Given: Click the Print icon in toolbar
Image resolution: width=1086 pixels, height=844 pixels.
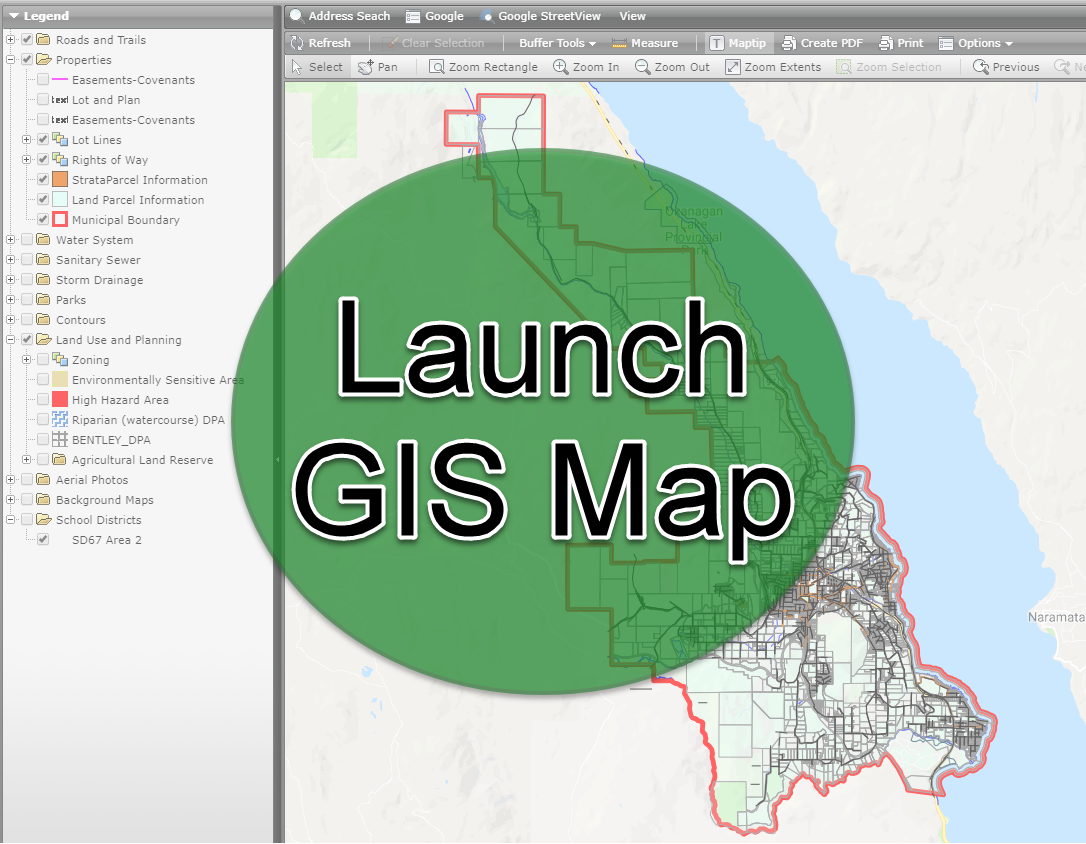Looking at the screenshot, I should (886, 43).
